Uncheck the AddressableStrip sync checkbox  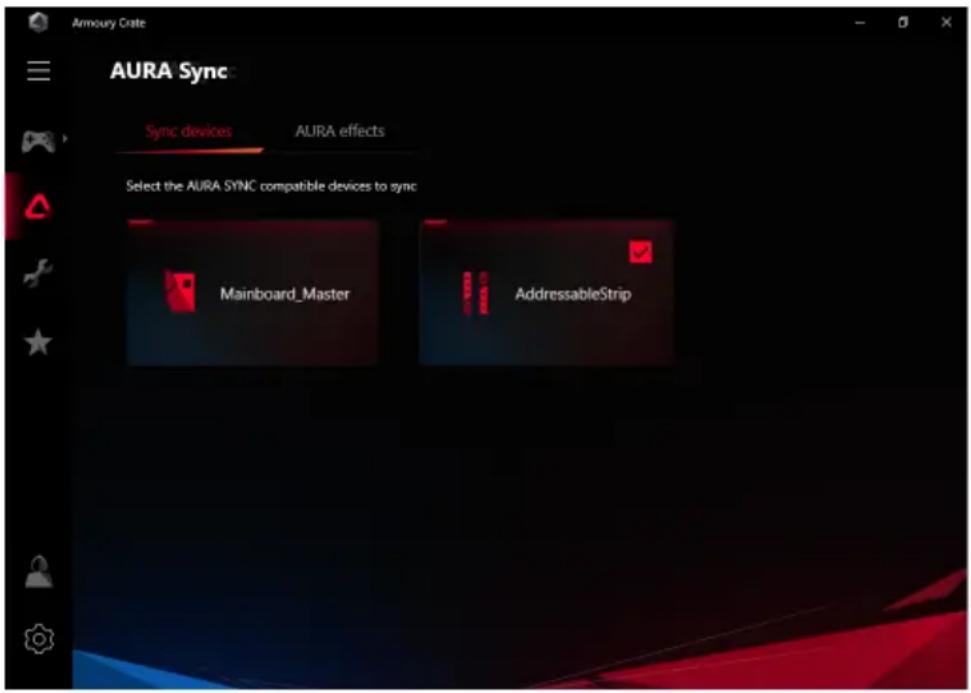pyautogui.click(x=640, y=252)
